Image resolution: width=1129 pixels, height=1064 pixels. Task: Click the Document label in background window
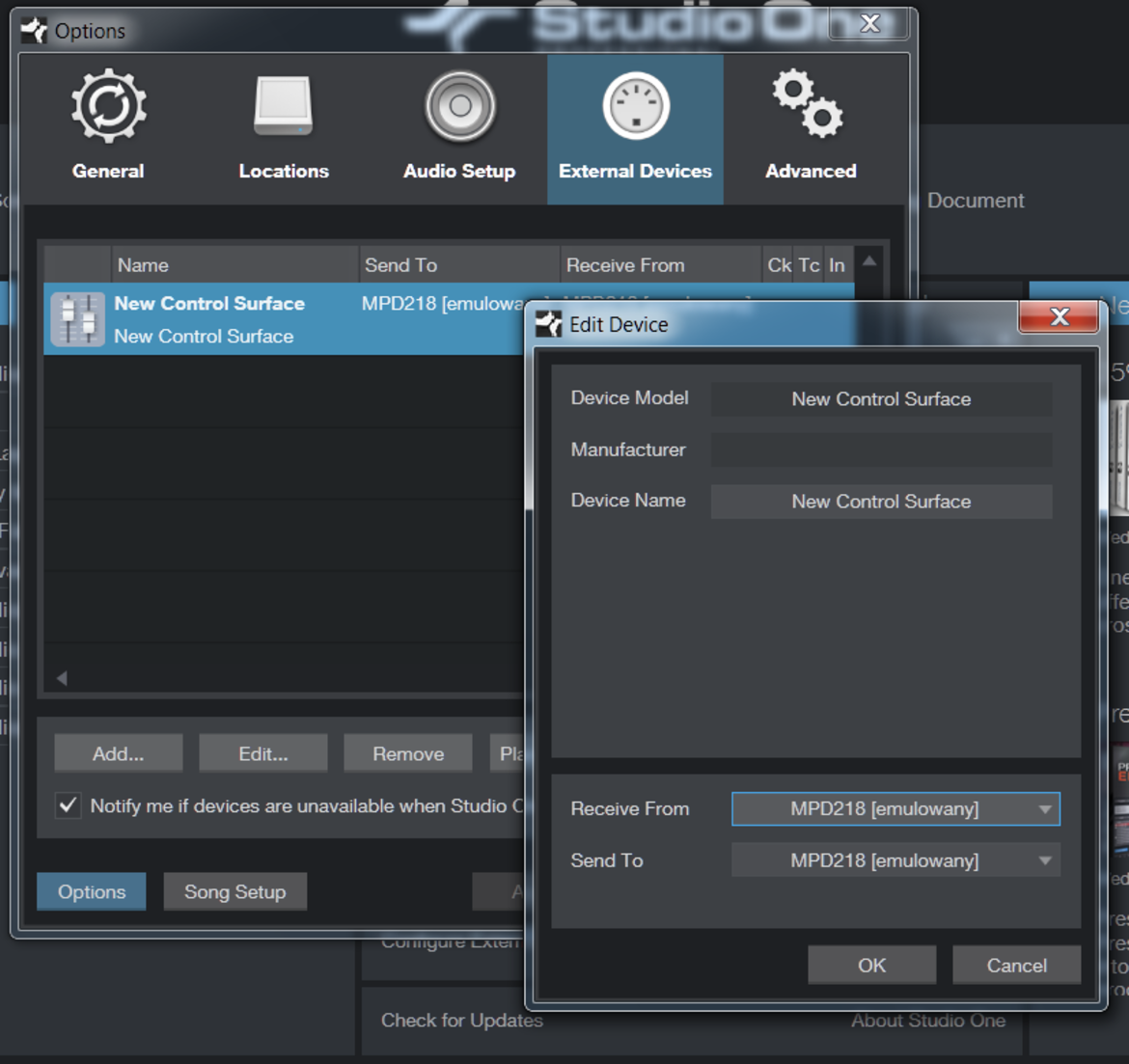pos(975,200)
